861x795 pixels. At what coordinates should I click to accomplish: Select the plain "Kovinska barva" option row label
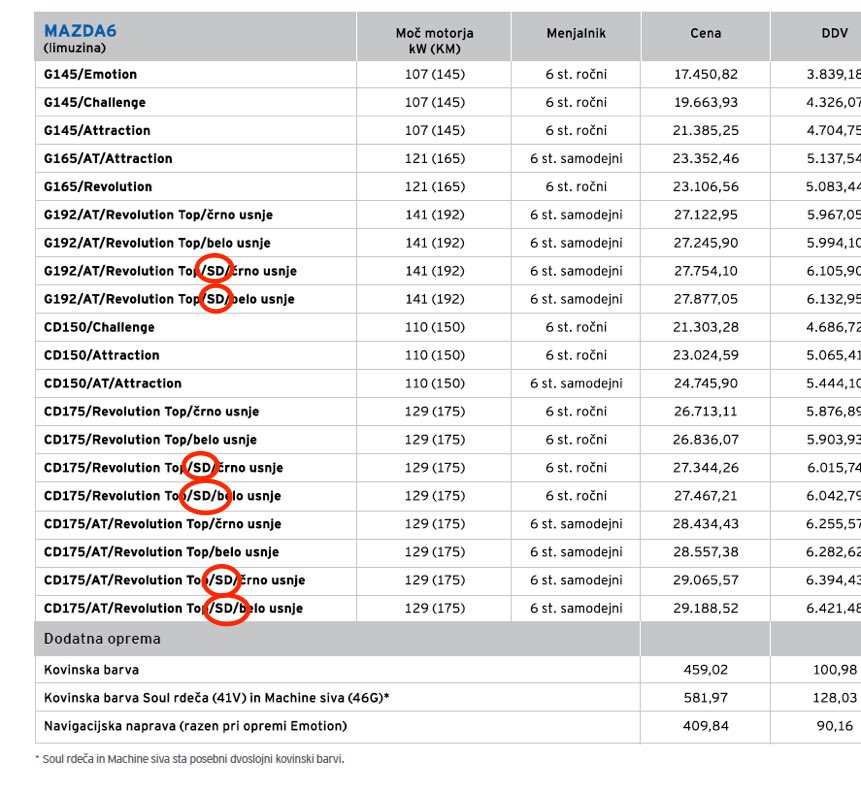91,670
